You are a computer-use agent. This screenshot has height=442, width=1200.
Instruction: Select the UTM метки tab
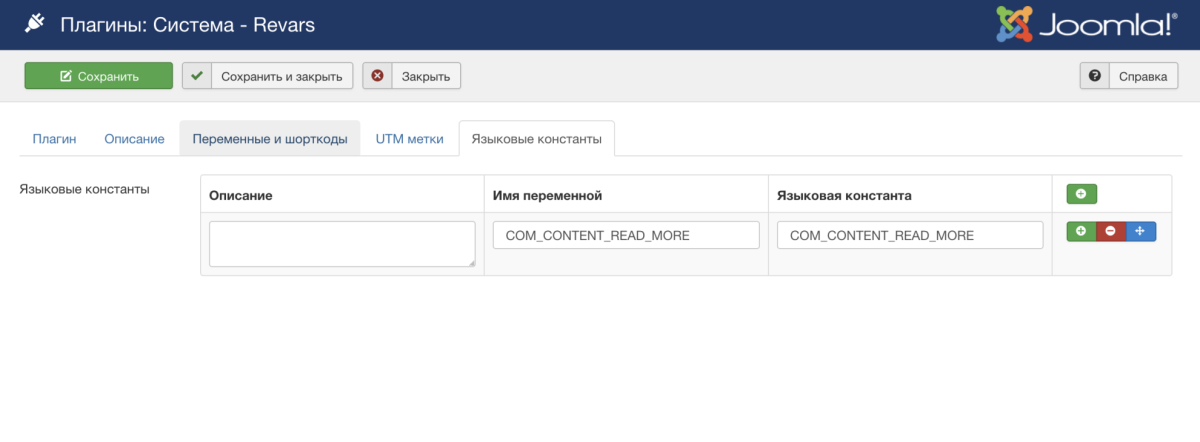coord(409,139)
